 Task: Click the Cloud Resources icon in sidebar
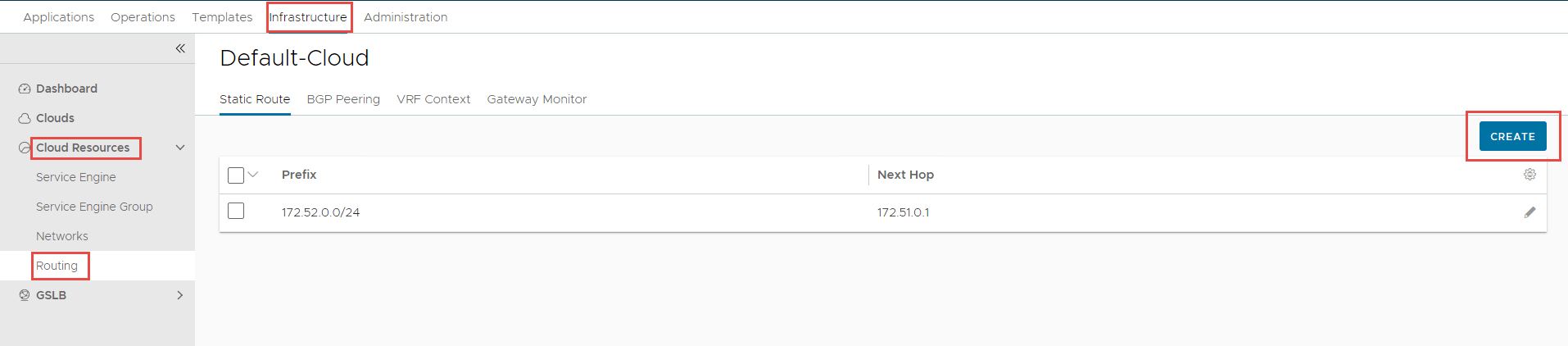[x=25, y=148]
